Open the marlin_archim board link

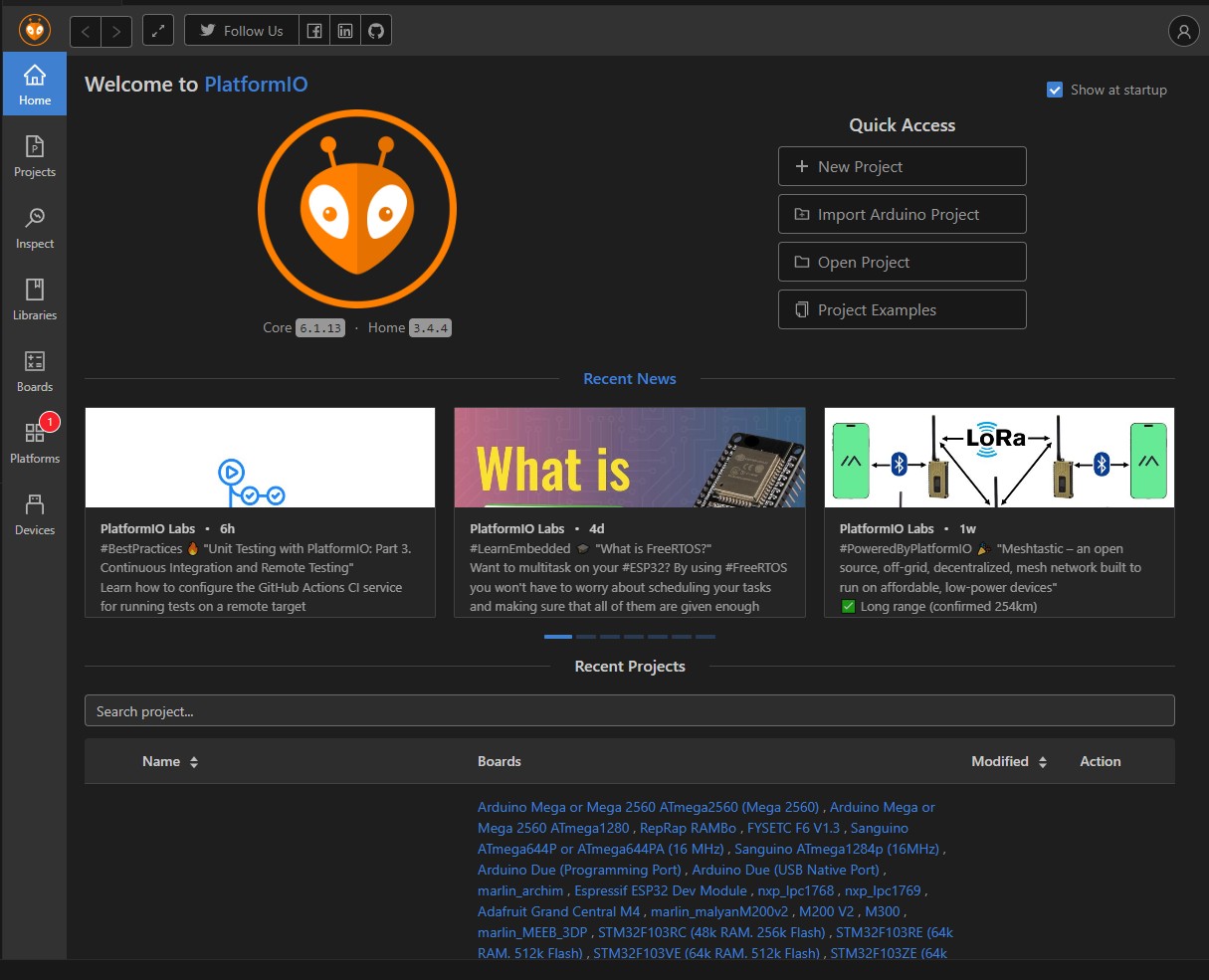click(x=520, y=890)
